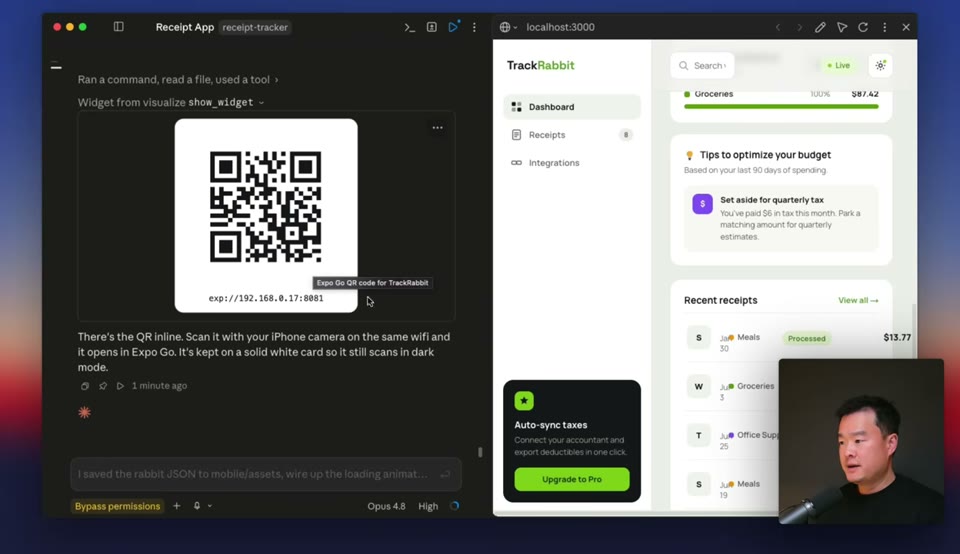Click the S avatar of Meals $13.77 receipt
960x554 pixels.
click(699, 338)
